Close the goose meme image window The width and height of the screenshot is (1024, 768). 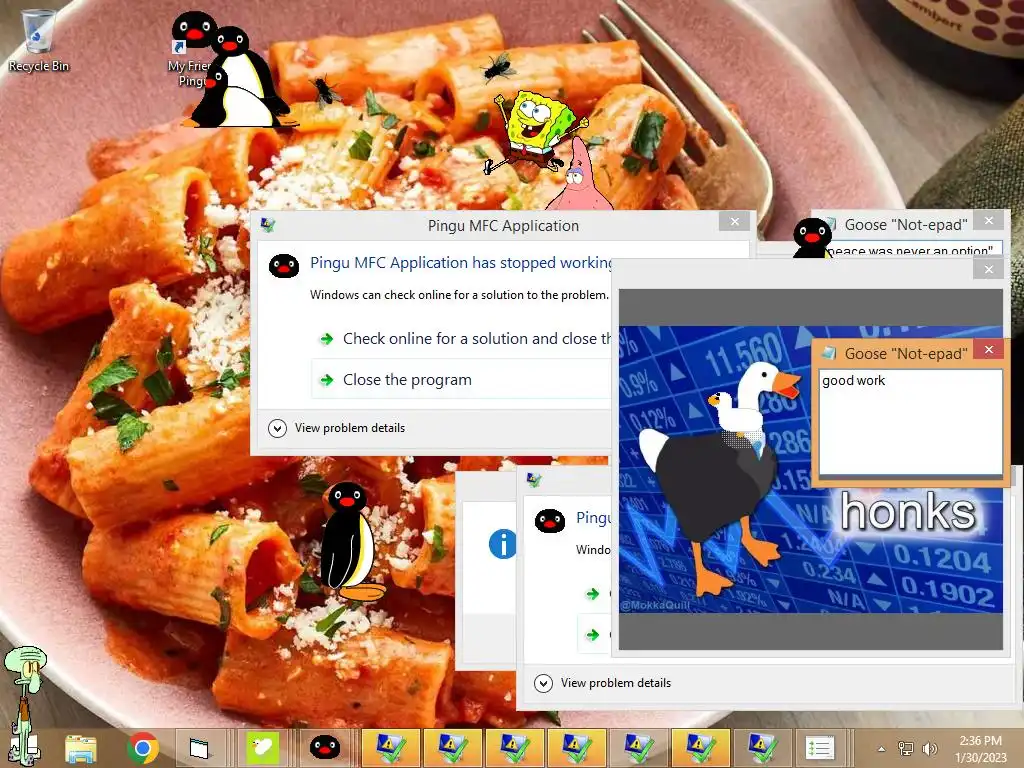989,269
